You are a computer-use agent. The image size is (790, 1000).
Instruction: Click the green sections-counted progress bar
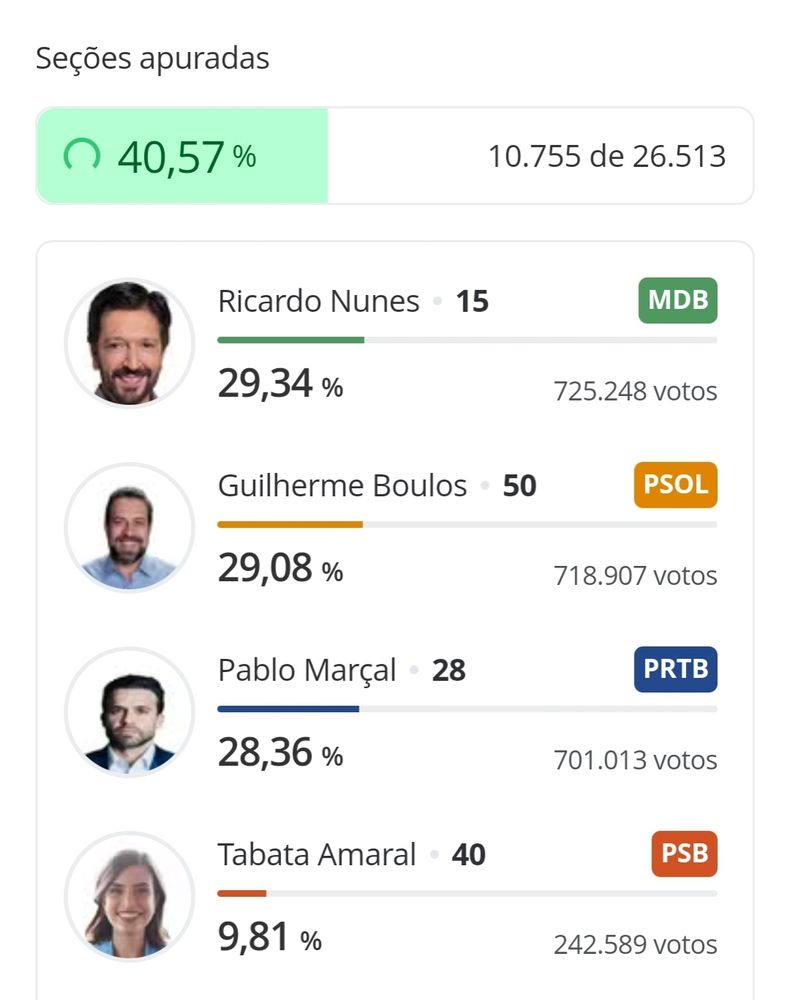(x=182, y=156)
